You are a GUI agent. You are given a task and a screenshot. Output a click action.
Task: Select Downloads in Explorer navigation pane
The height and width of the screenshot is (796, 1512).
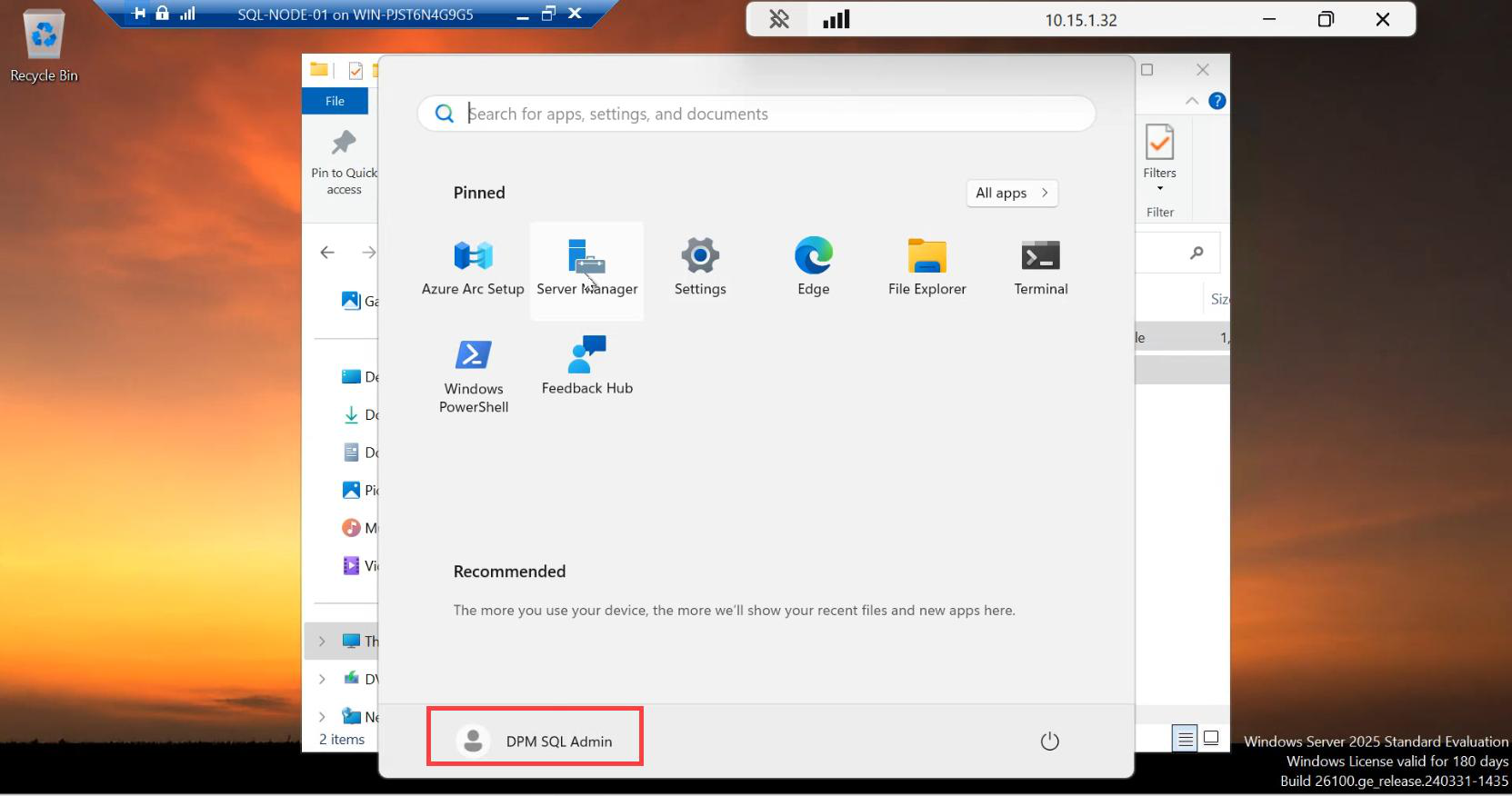pyautogui.click(x=360, y=414)
